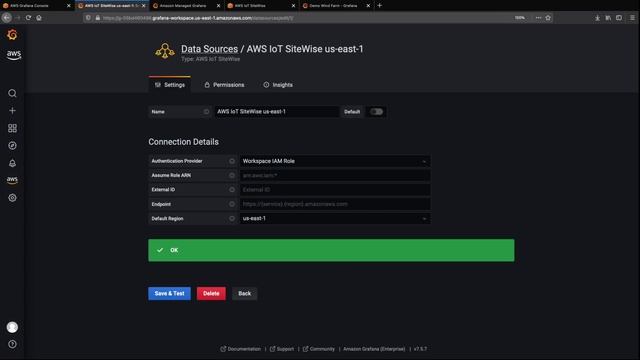Click the Endpoint info icon

[232, 204]
